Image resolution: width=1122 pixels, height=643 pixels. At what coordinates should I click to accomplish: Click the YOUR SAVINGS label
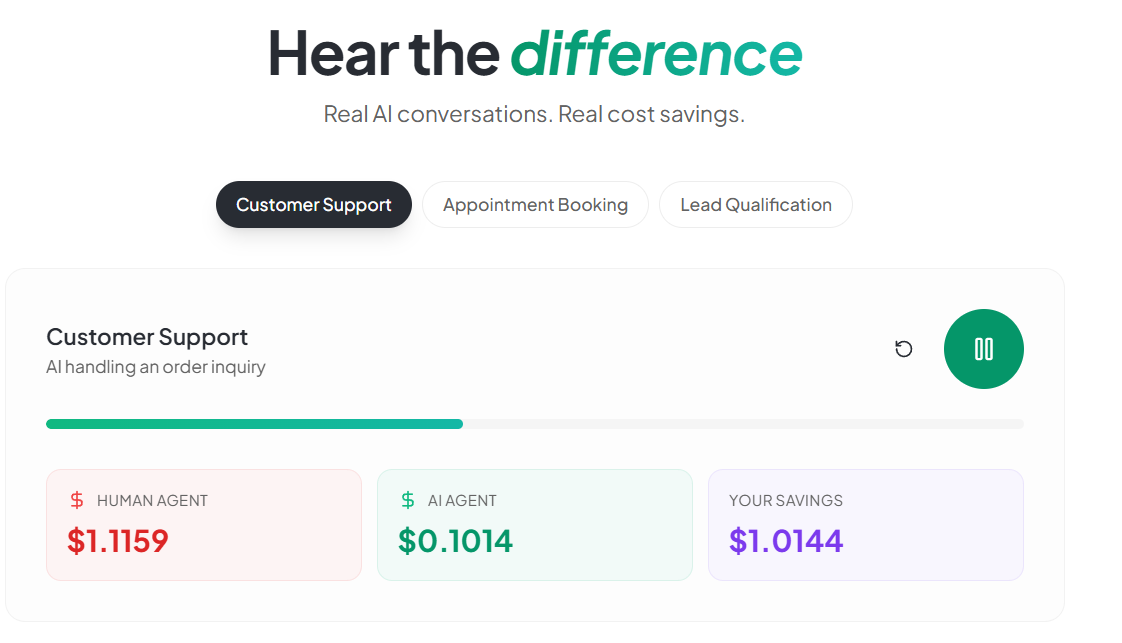(x=786, y=501)
